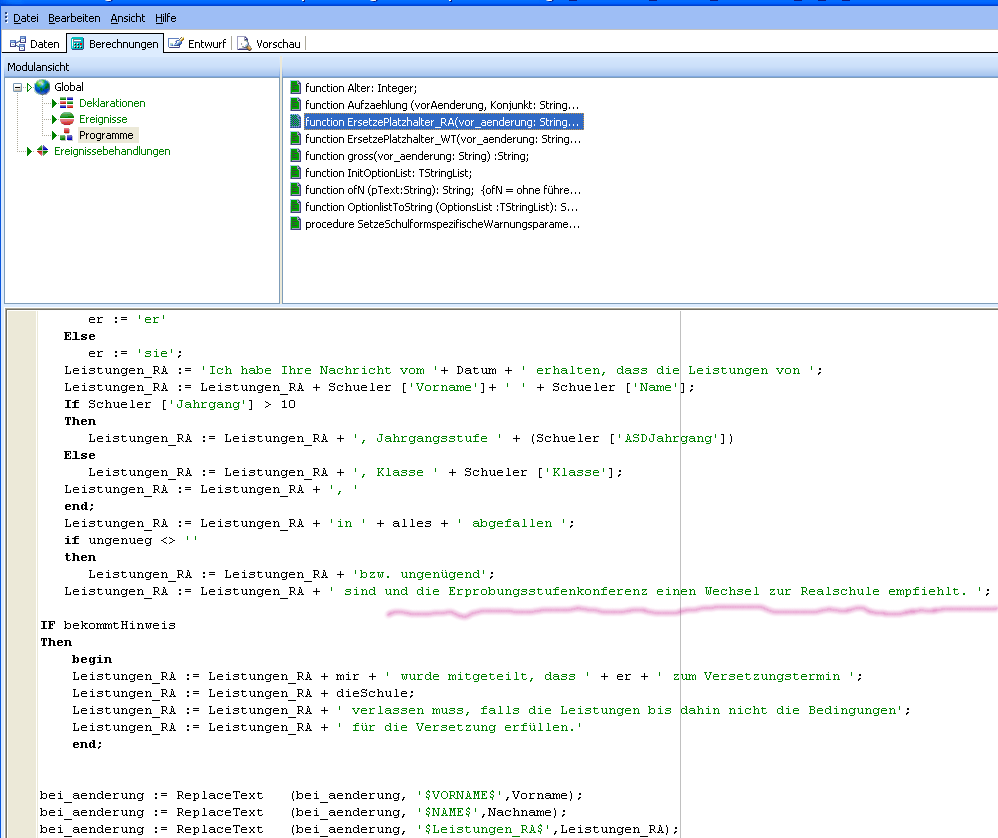998x838 pixels.
Task: Click the Vorschau magnifier icon
Action: (244, 44)
